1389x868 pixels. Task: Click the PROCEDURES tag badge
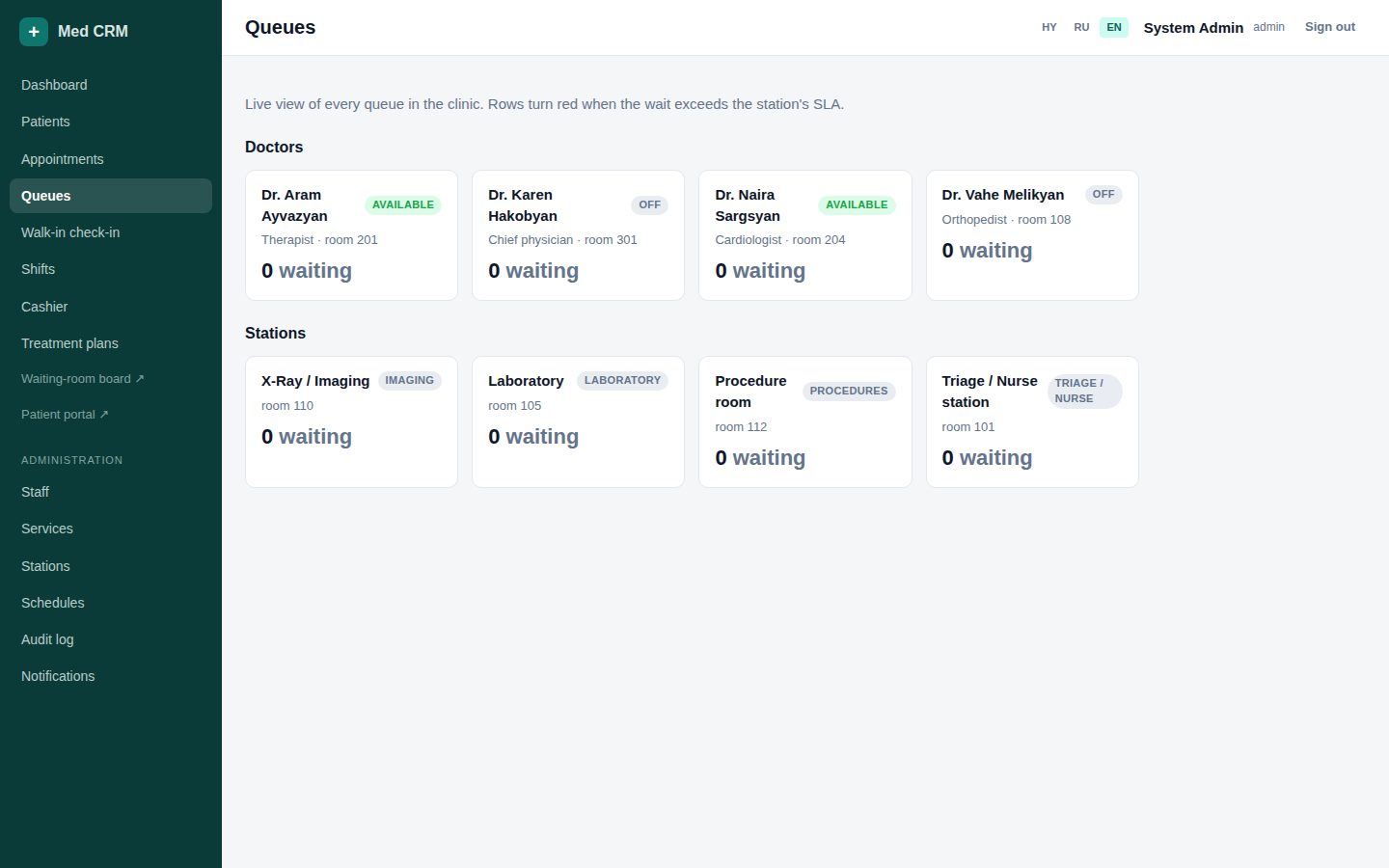point(849,391)
